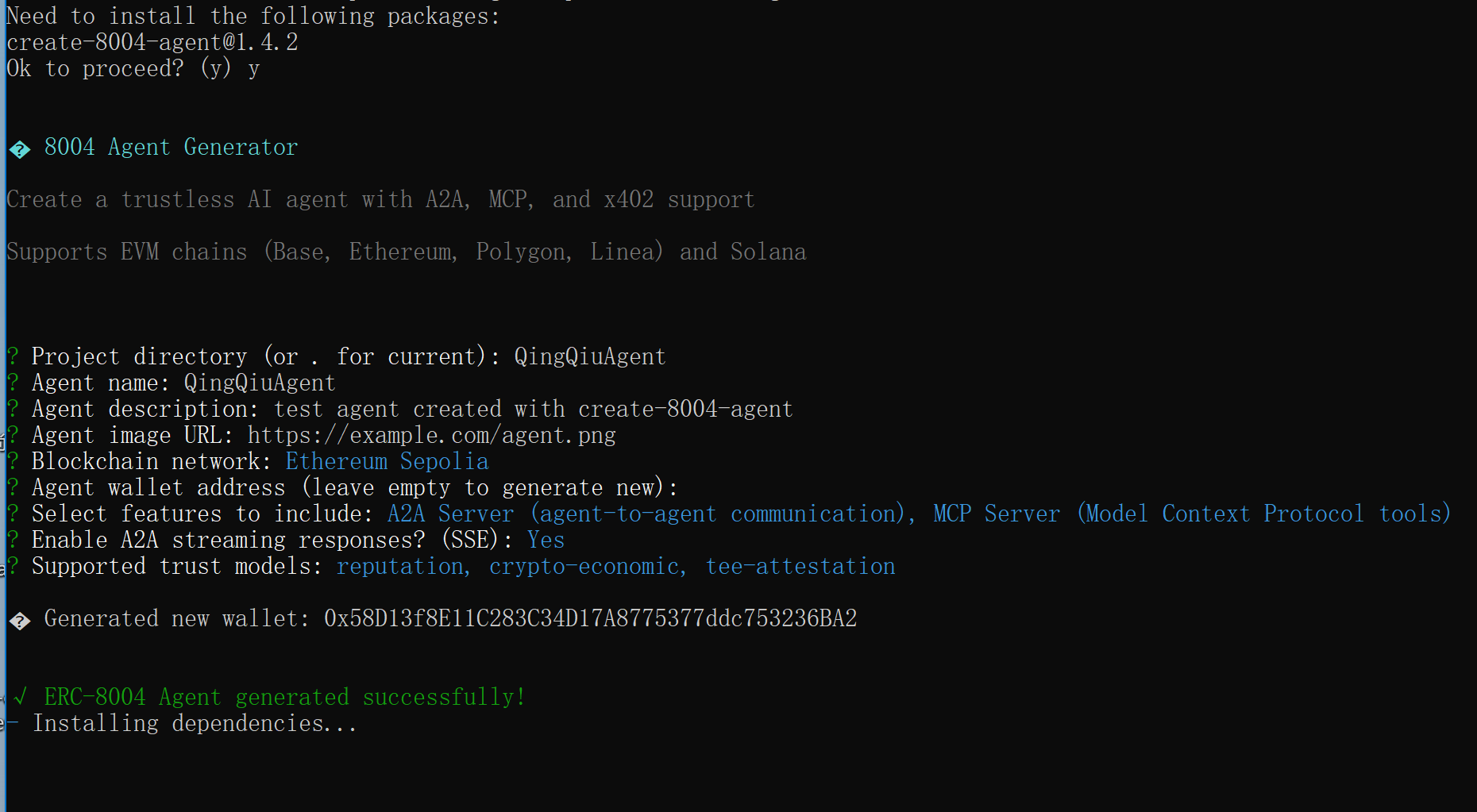
Task: Click the question mark before Enable A2A streaming
Action: pos(13,540)
